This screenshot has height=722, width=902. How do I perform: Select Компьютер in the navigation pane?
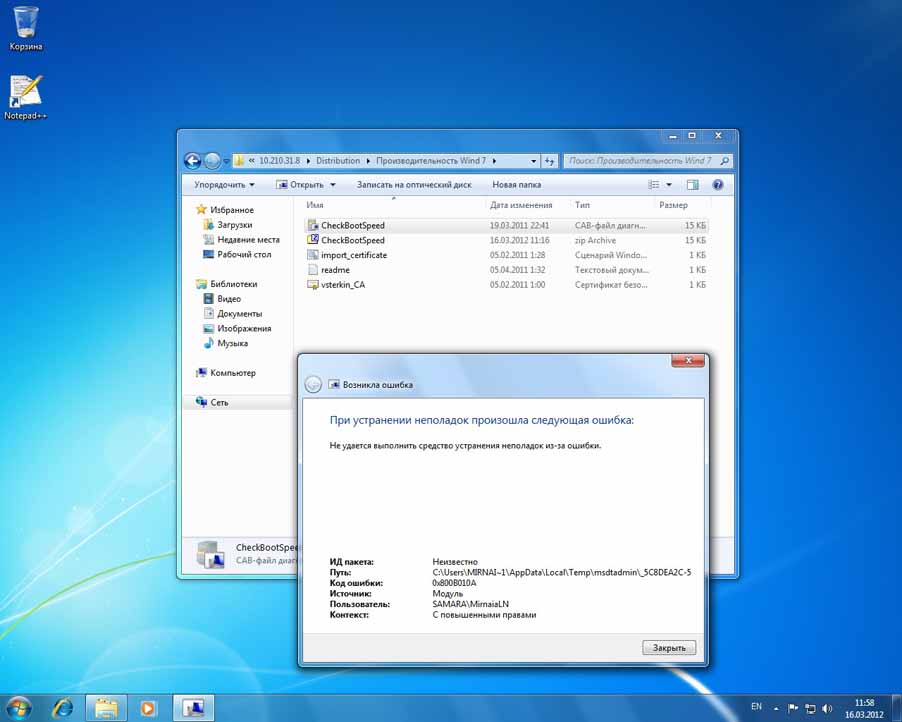(232, 373)
